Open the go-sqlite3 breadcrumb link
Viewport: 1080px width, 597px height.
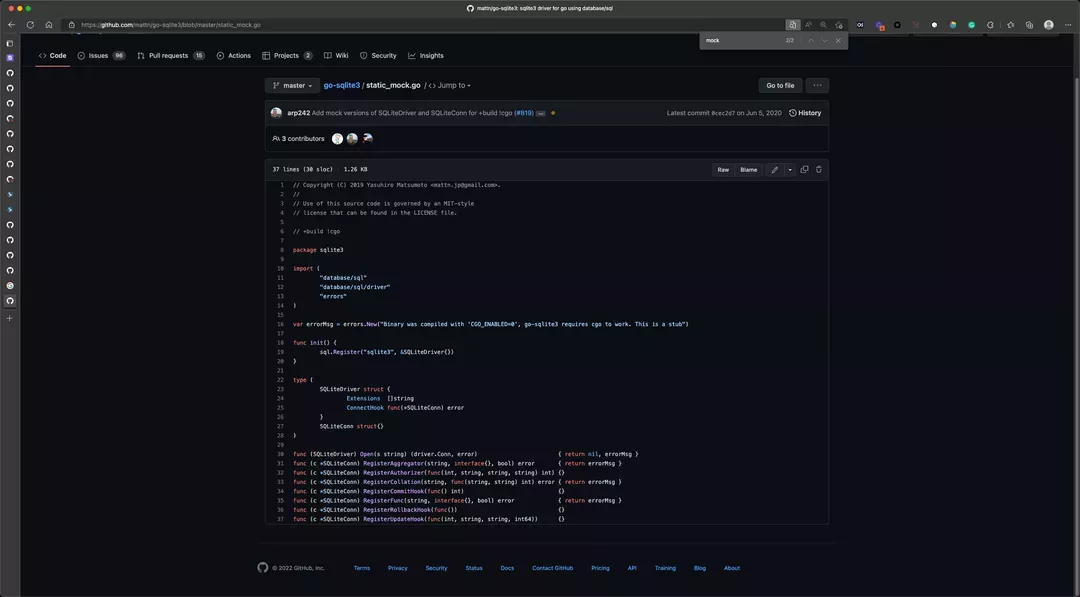point(342,85)
